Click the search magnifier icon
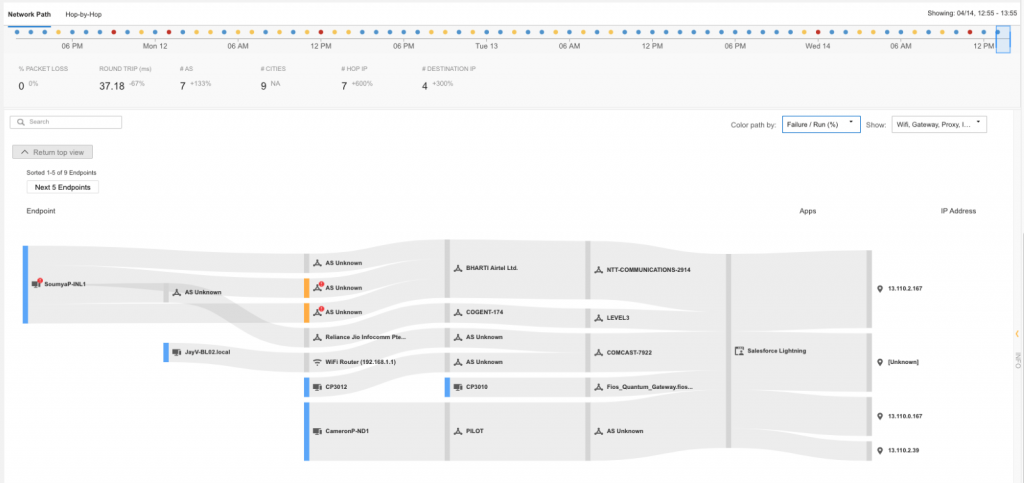Image resolution: width=1024 pixels, height=483 pixels. (x=22, y=122)
